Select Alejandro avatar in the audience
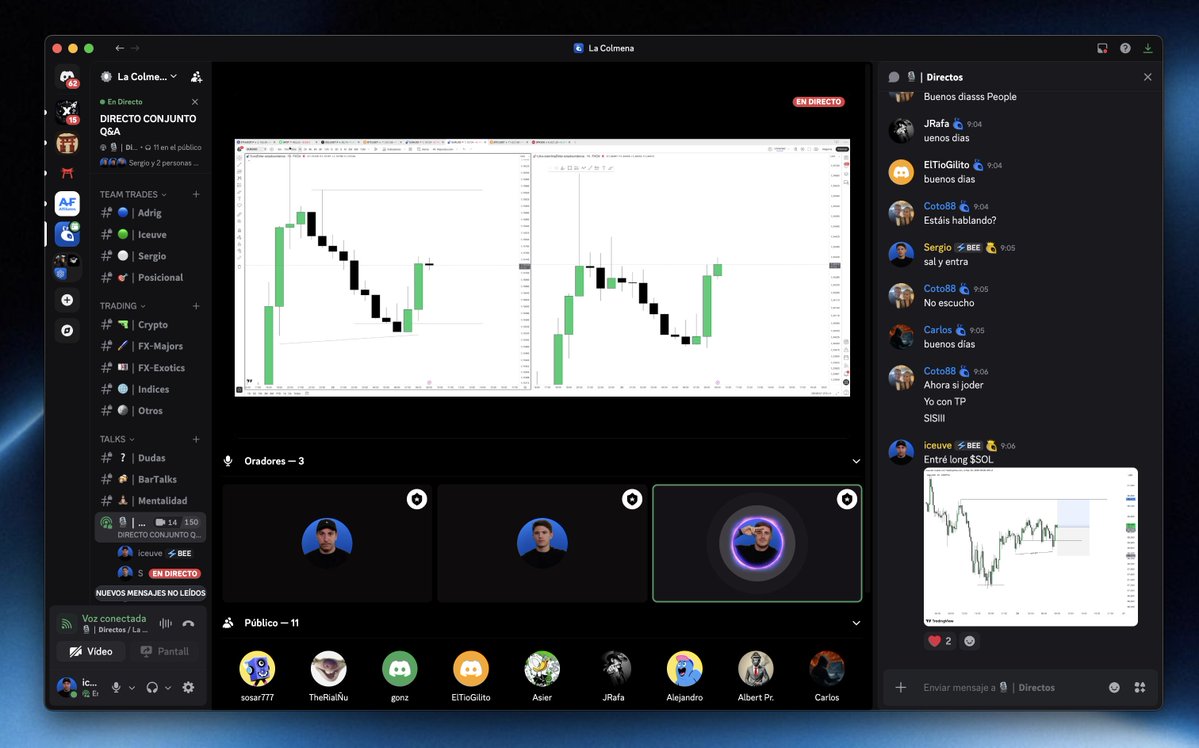This screenshot has height=748, width=1199. click(x=684, y=668)
